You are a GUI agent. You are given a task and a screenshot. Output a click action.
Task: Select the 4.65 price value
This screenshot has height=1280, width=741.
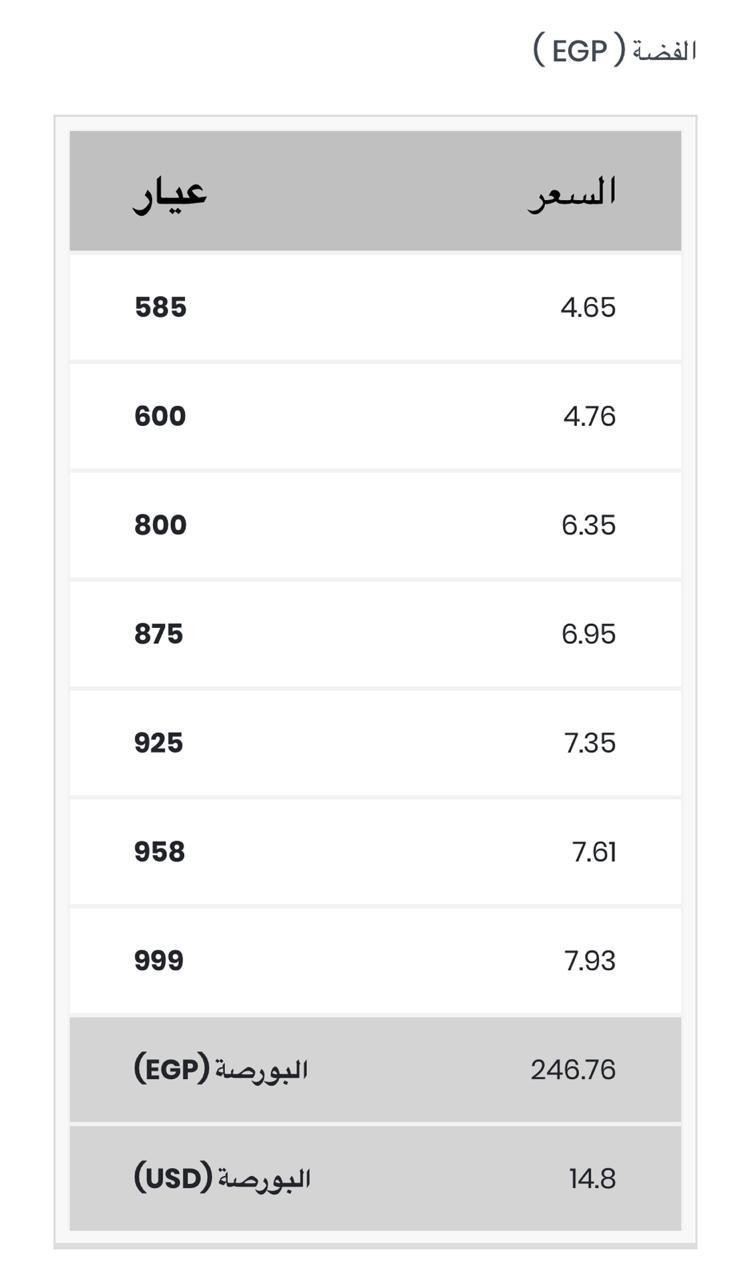pyautogui.click(x=588, y=307)
